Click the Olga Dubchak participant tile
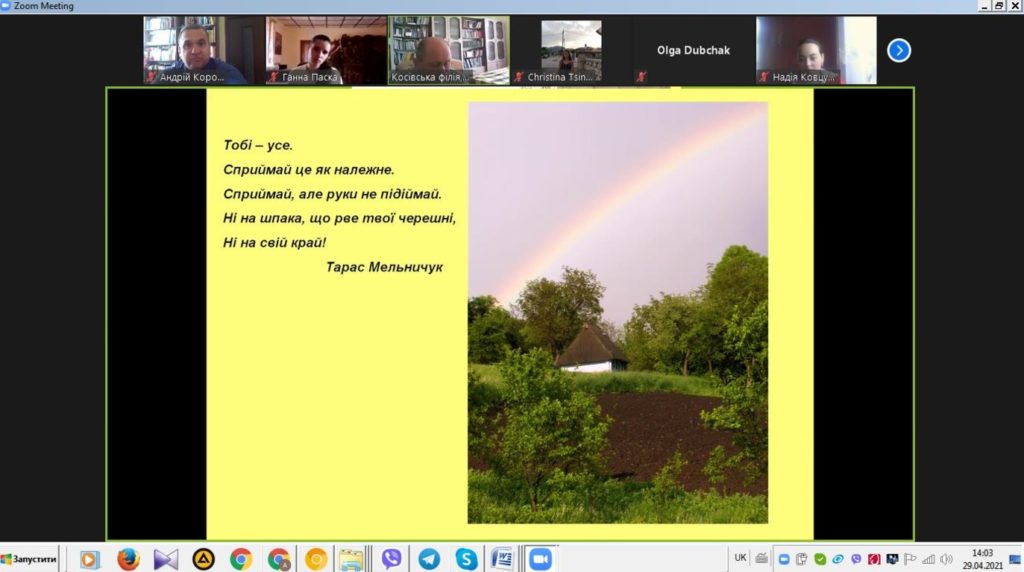 (x=693, y=50)
